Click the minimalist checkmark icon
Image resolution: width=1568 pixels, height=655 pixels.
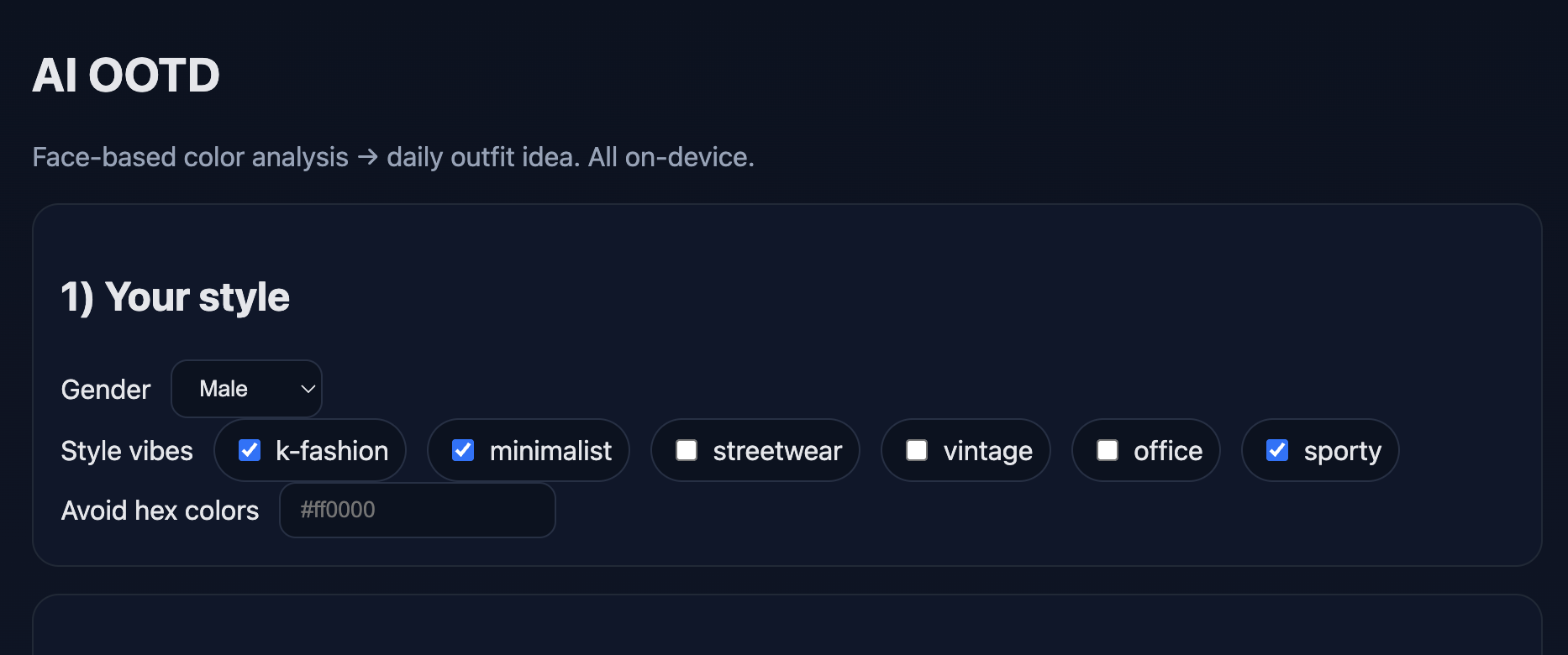tap(463, 450)
